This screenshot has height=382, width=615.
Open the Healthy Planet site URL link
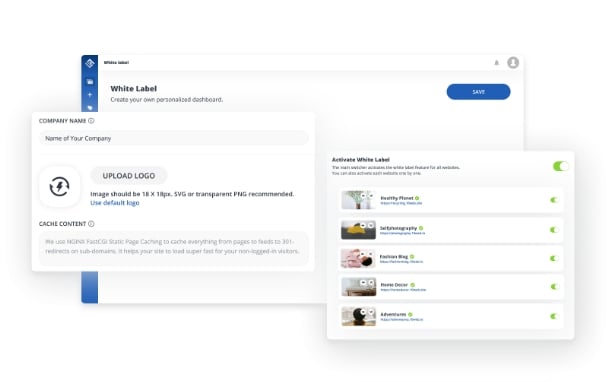pos(401,204)
